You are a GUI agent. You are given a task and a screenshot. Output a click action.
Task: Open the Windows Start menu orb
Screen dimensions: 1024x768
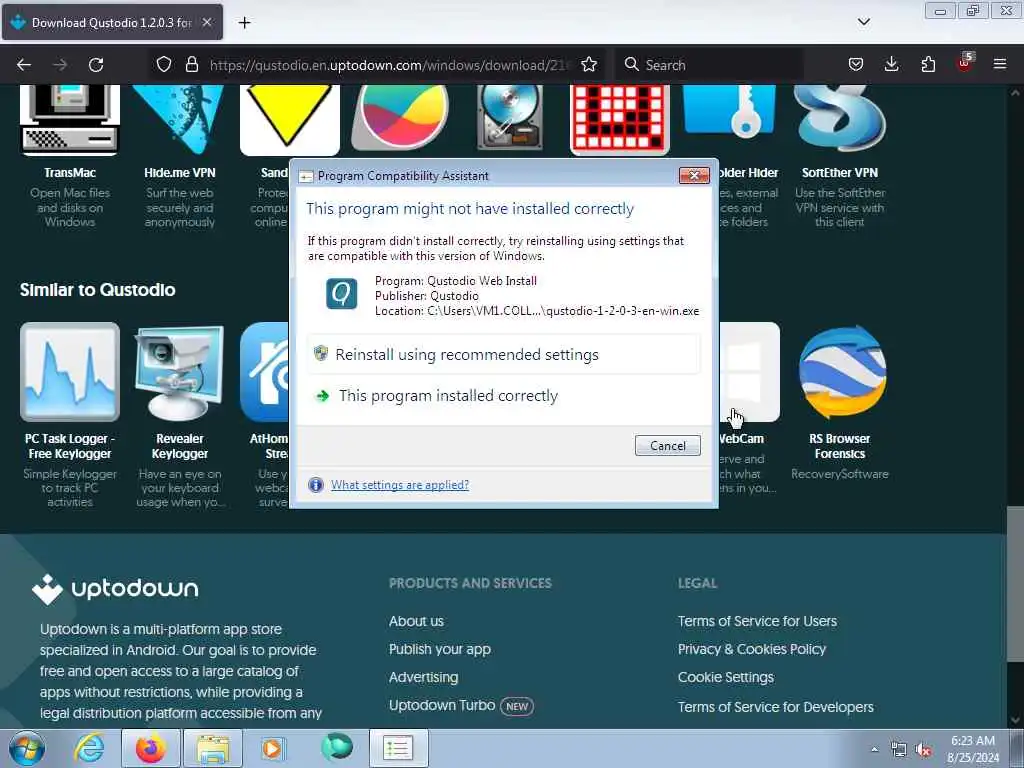pos(27,748)
